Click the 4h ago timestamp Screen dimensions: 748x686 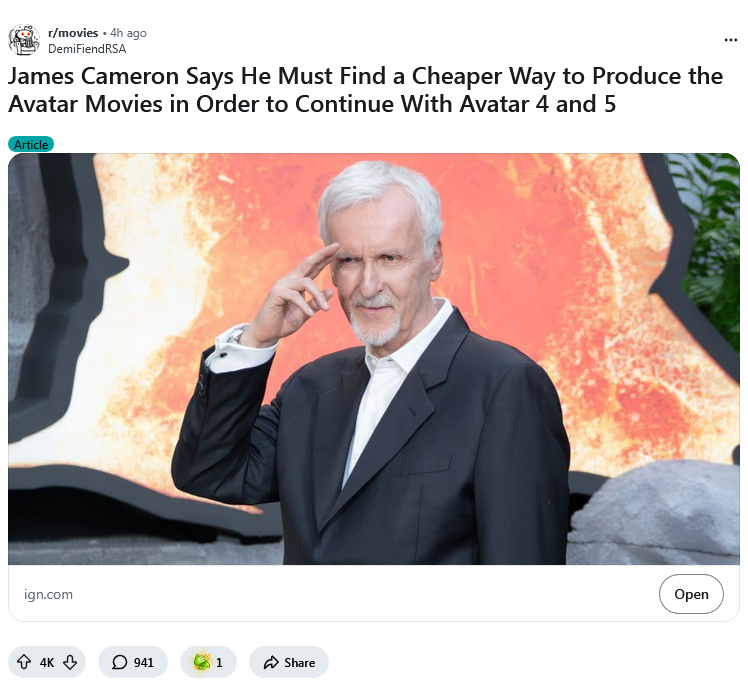pyautogui.click(x=128, y=33)
